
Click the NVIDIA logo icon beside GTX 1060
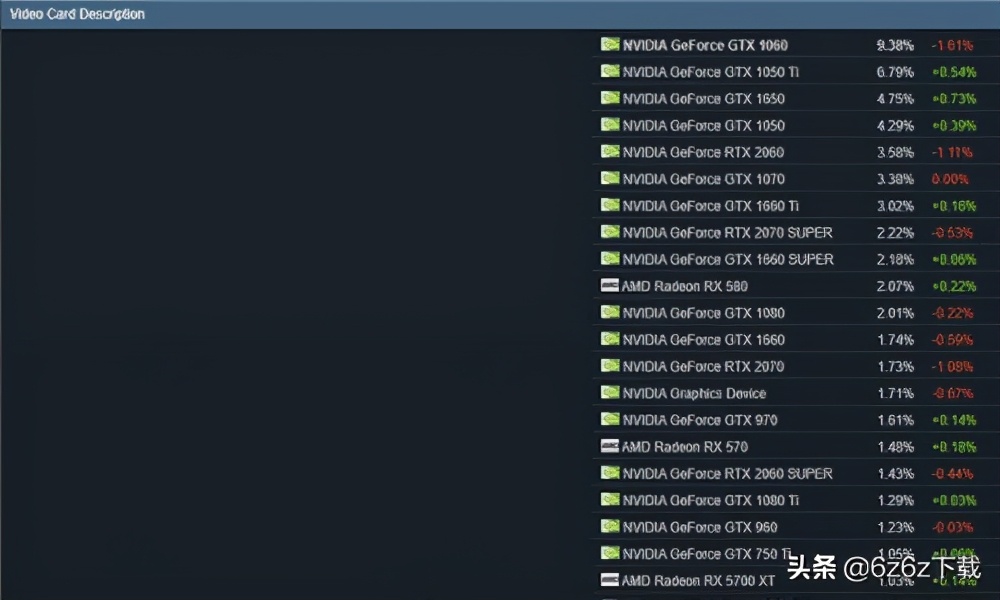point(609,44)
